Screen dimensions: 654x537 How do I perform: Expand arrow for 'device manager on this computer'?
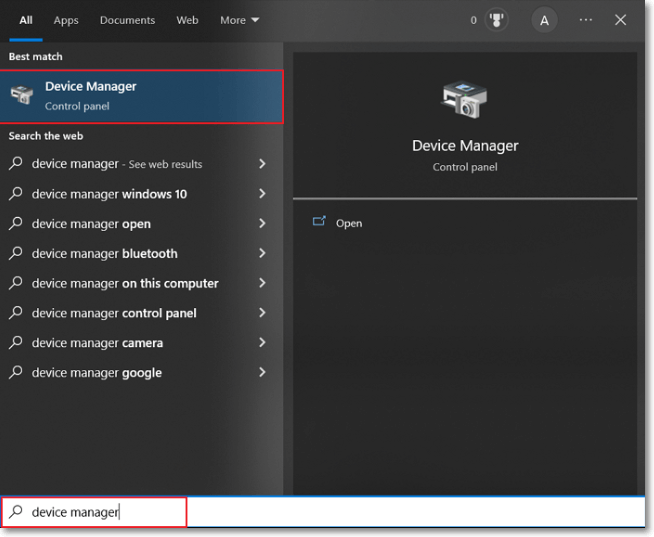[262, 283]
